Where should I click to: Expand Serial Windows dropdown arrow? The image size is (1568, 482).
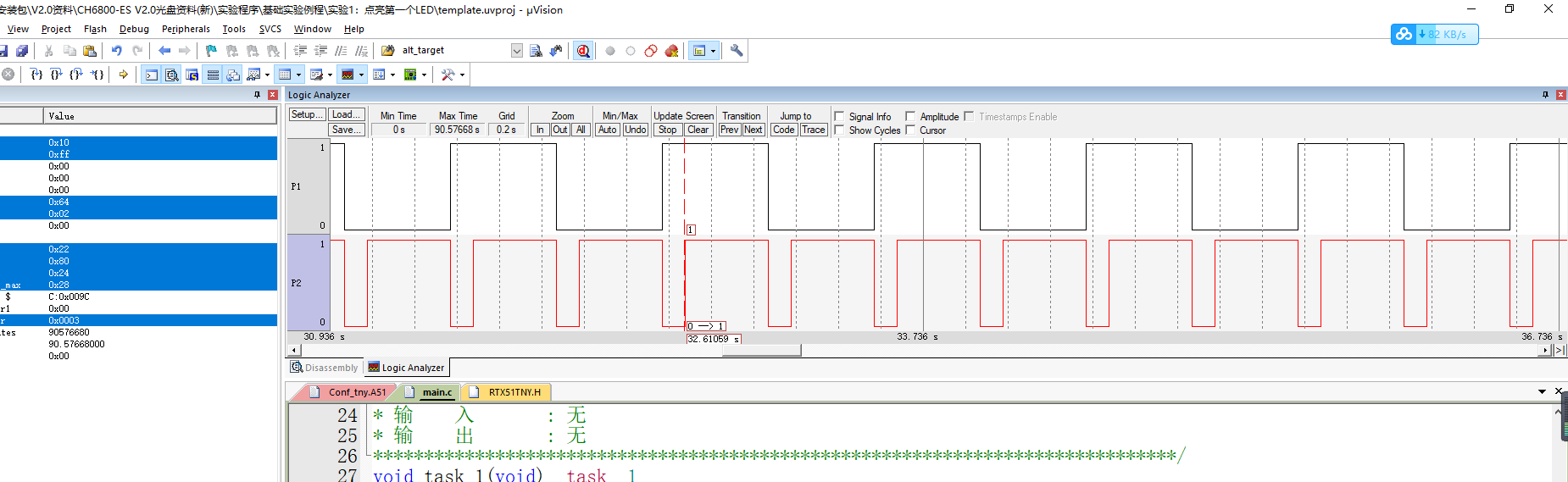coord(330,75)
